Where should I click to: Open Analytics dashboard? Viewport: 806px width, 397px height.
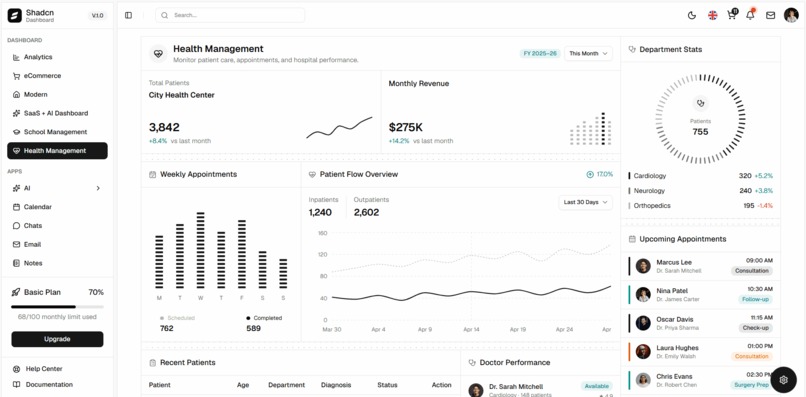click(x=57, y=57)
